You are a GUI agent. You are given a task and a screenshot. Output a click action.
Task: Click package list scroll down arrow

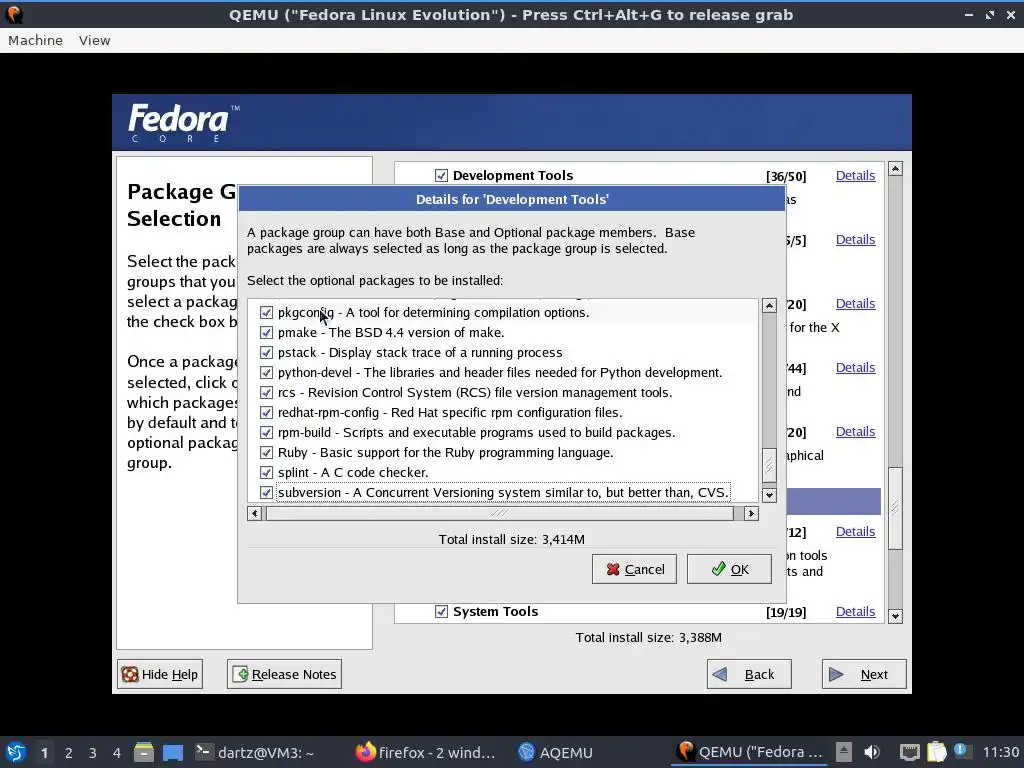click(769, 495)
